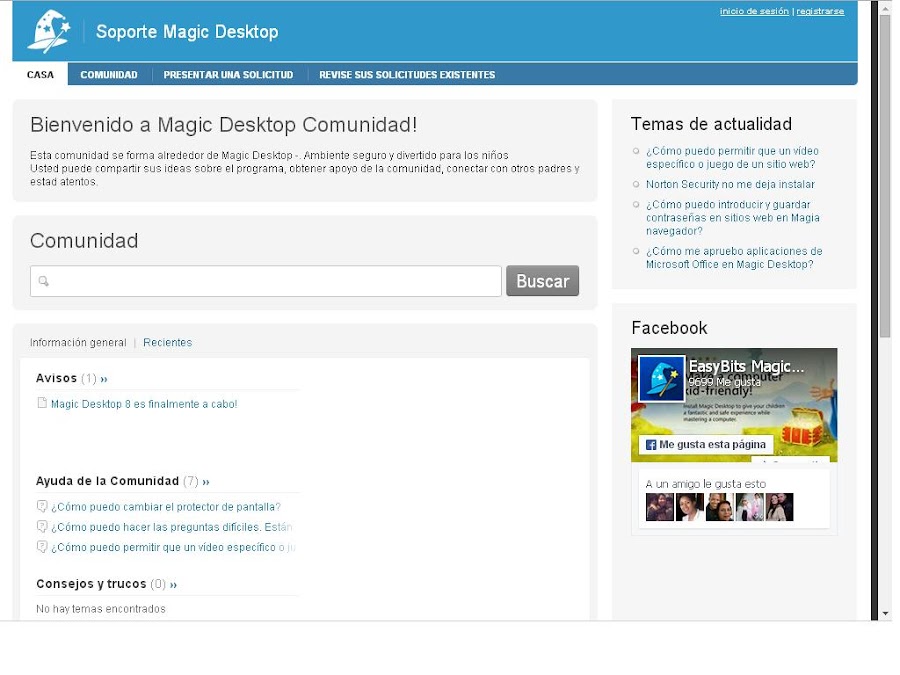
Task: Open the Comunidad navigation tab
Action: [x=109, y=75]
